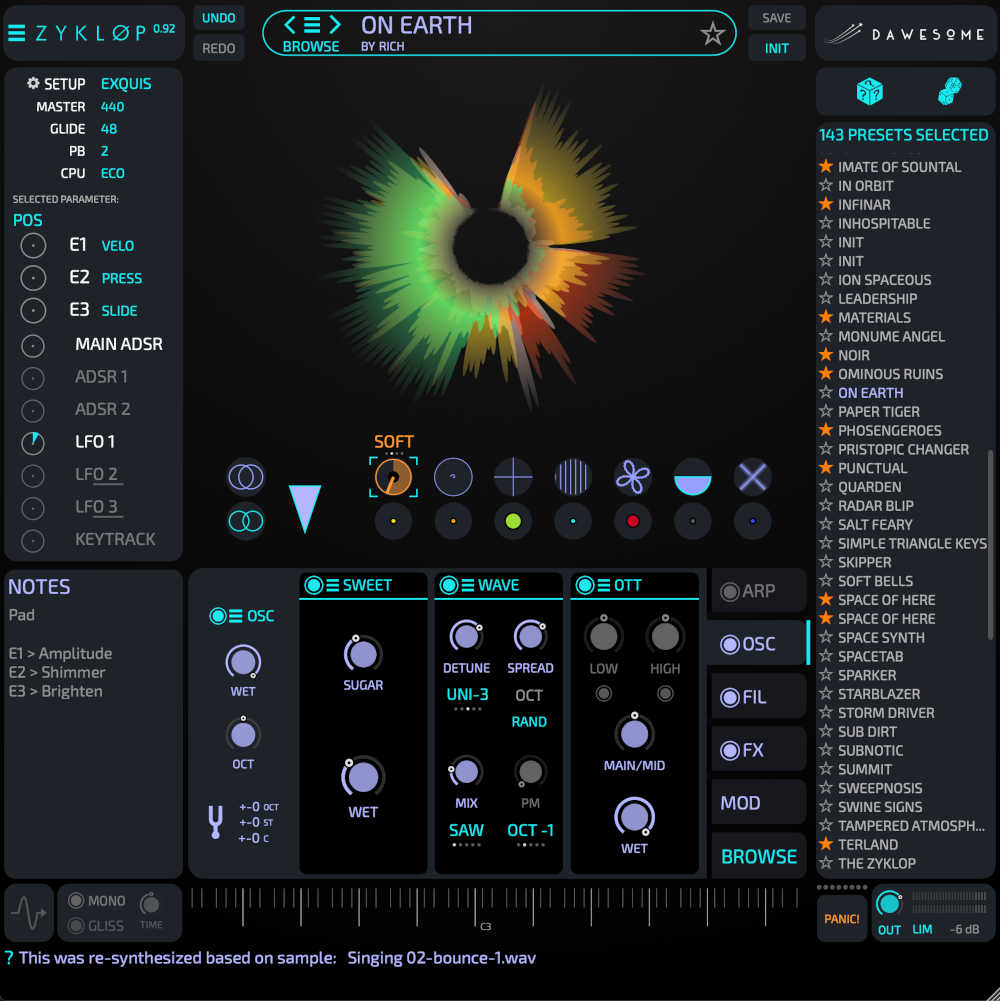
Task: Favorite the ON EARTH preset with header star
Action: (712, 34)
